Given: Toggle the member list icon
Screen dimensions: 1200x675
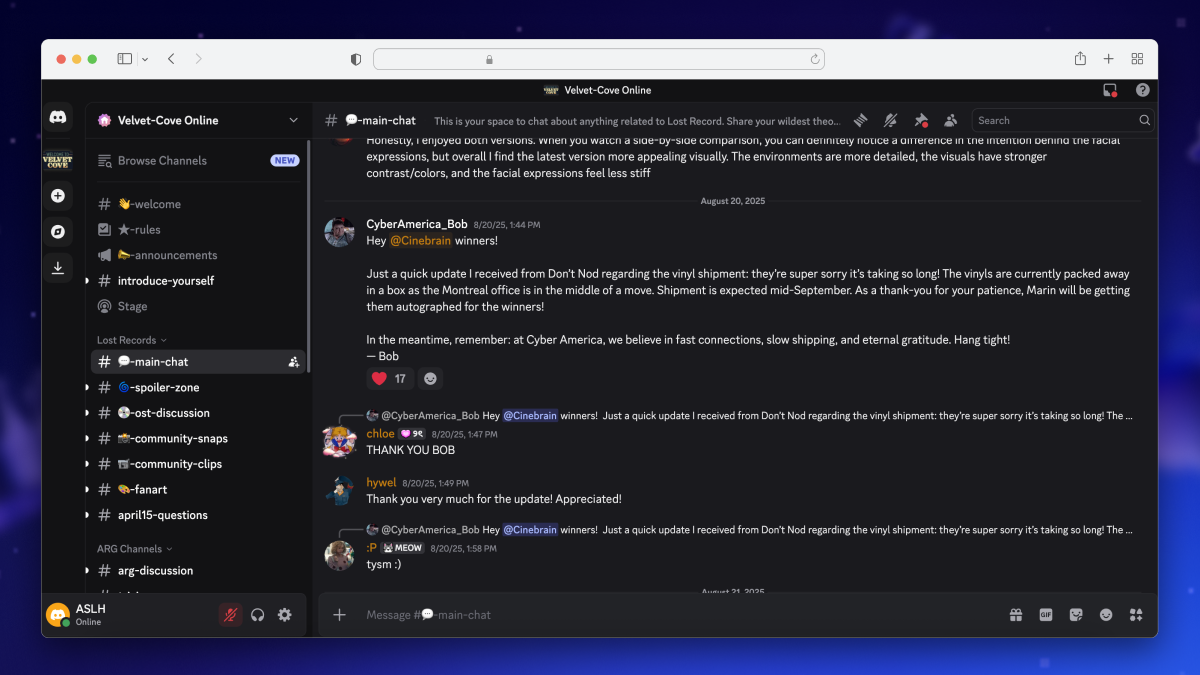Looking at the screenshot, I should click(951, 120).
